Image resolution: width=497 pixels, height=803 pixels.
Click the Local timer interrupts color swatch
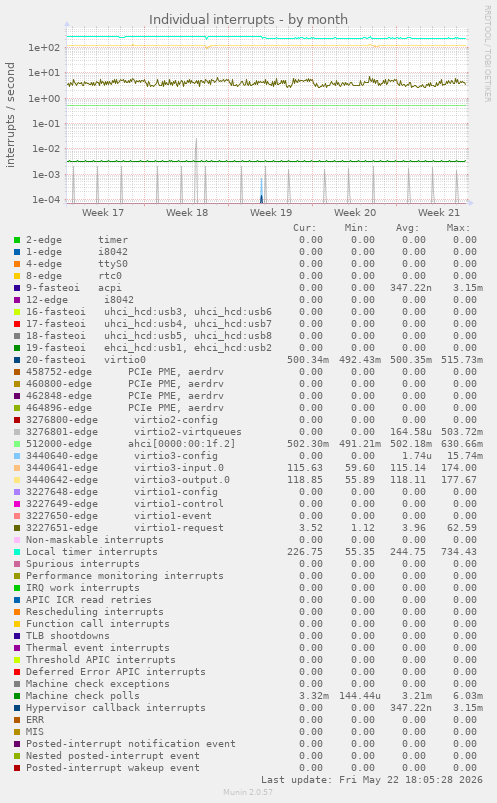pyautogui.click(x=17, y=552)
